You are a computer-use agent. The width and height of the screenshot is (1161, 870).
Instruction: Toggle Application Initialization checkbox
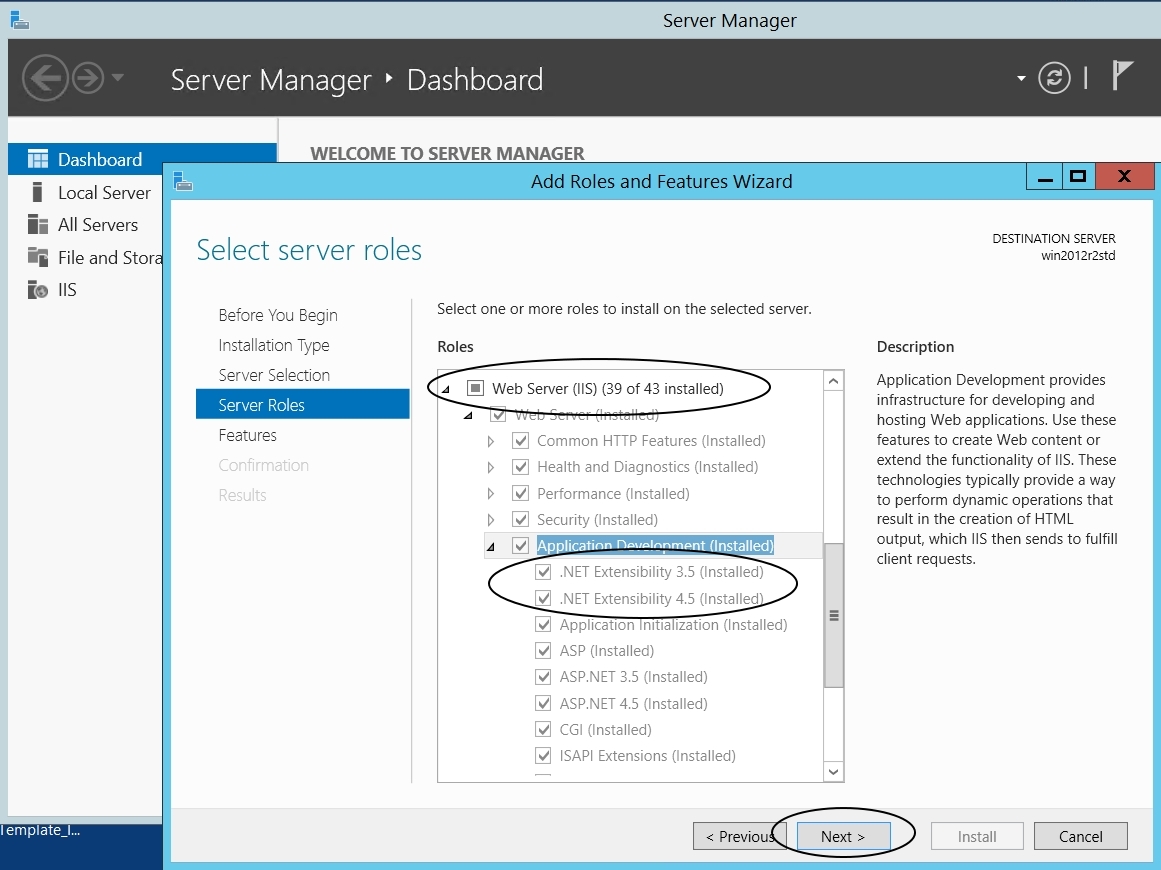pyautogui.click(x=543, y=624)
